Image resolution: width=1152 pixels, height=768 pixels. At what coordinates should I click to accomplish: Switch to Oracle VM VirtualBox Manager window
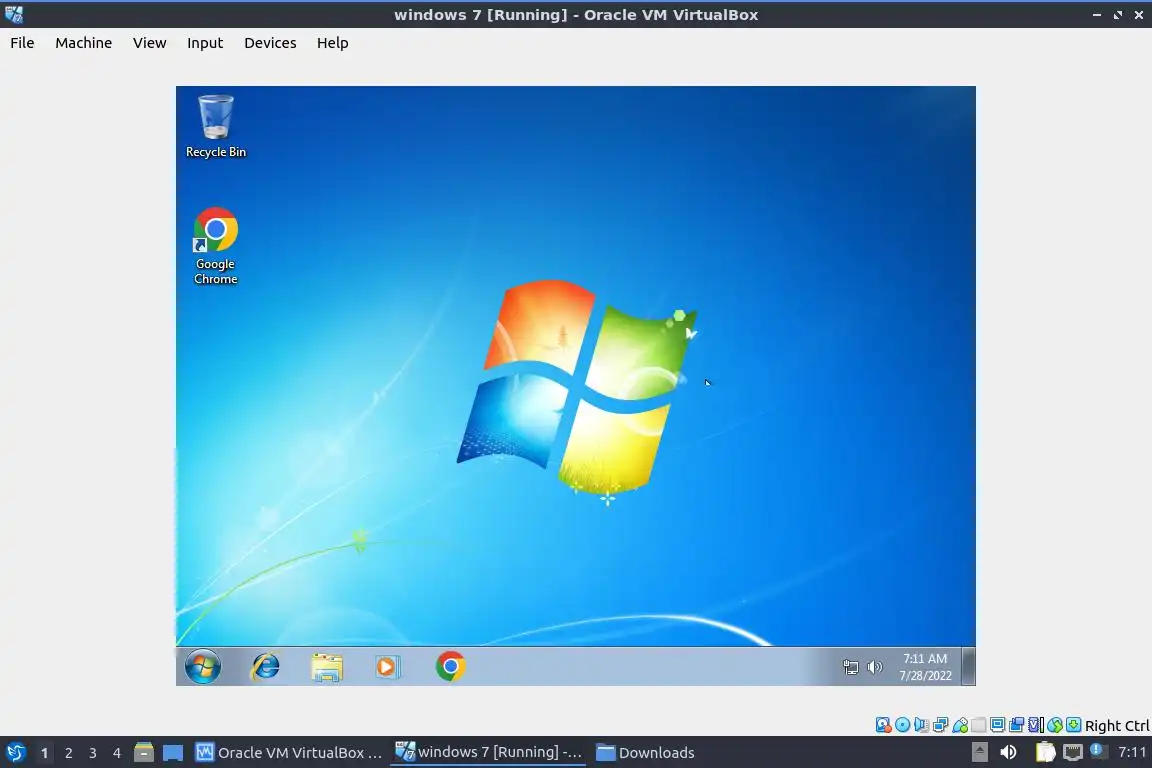pos(289,753)
